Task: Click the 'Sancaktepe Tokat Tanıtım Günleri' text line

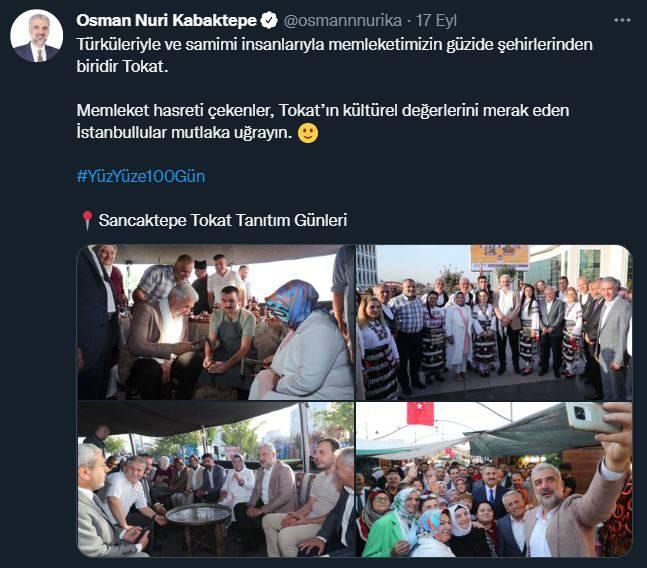Action: click(x=223, y=220)
